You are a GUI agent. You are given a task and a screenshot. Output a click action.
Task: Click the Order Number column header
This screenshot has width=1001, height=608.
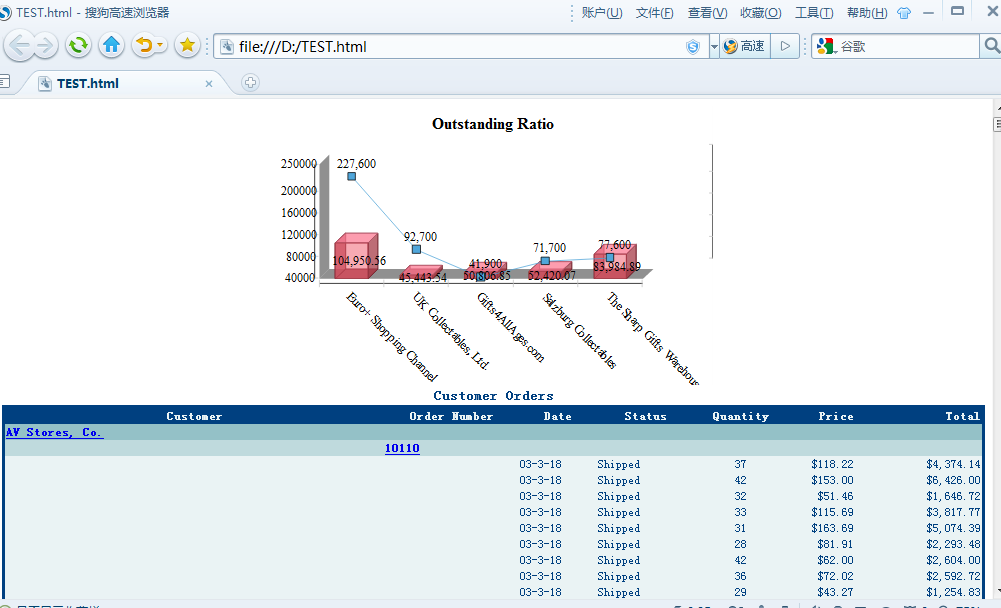tap(451, 416)
